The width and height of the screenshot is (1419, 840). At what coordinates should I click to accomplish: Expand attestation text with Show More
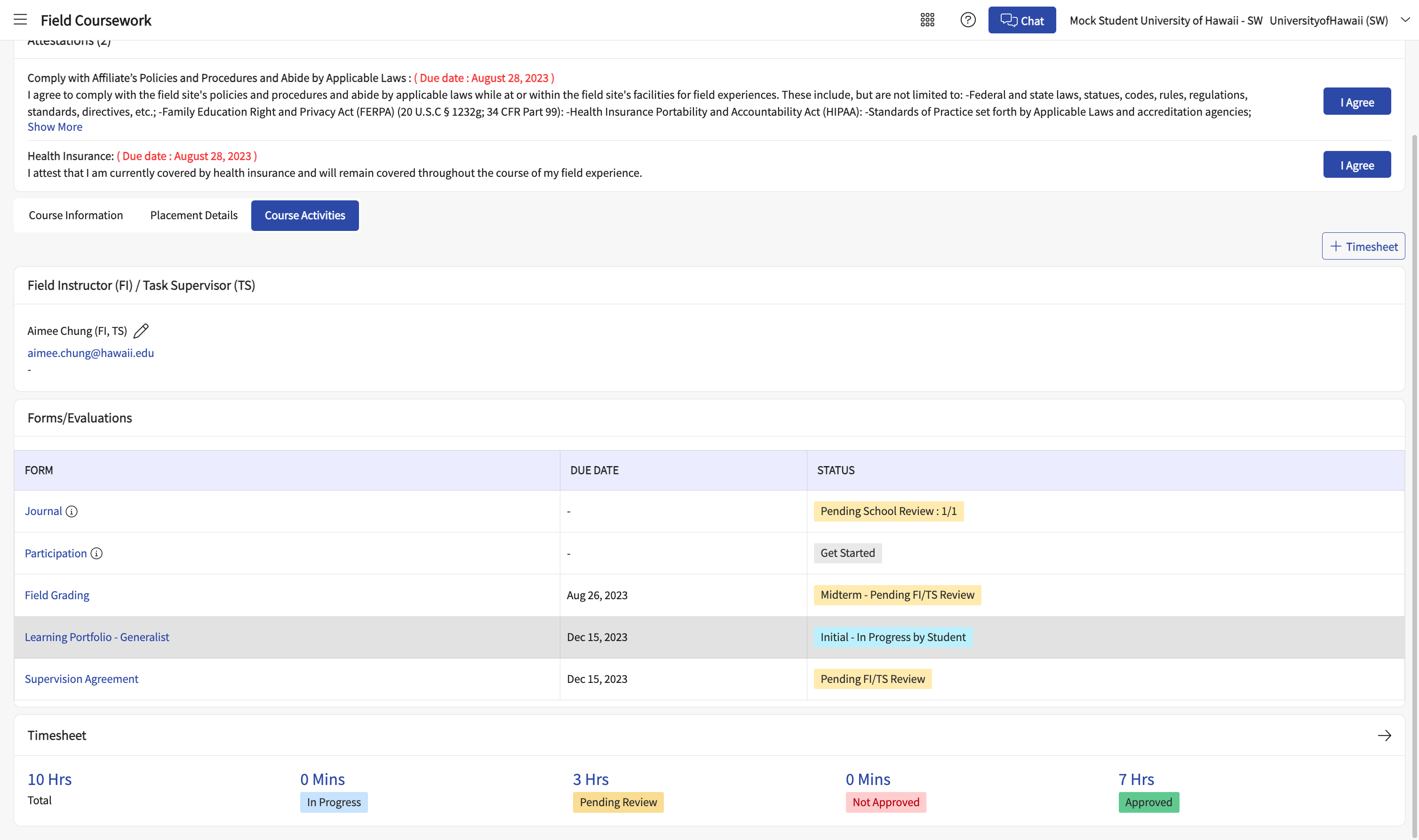coord(55,127)
